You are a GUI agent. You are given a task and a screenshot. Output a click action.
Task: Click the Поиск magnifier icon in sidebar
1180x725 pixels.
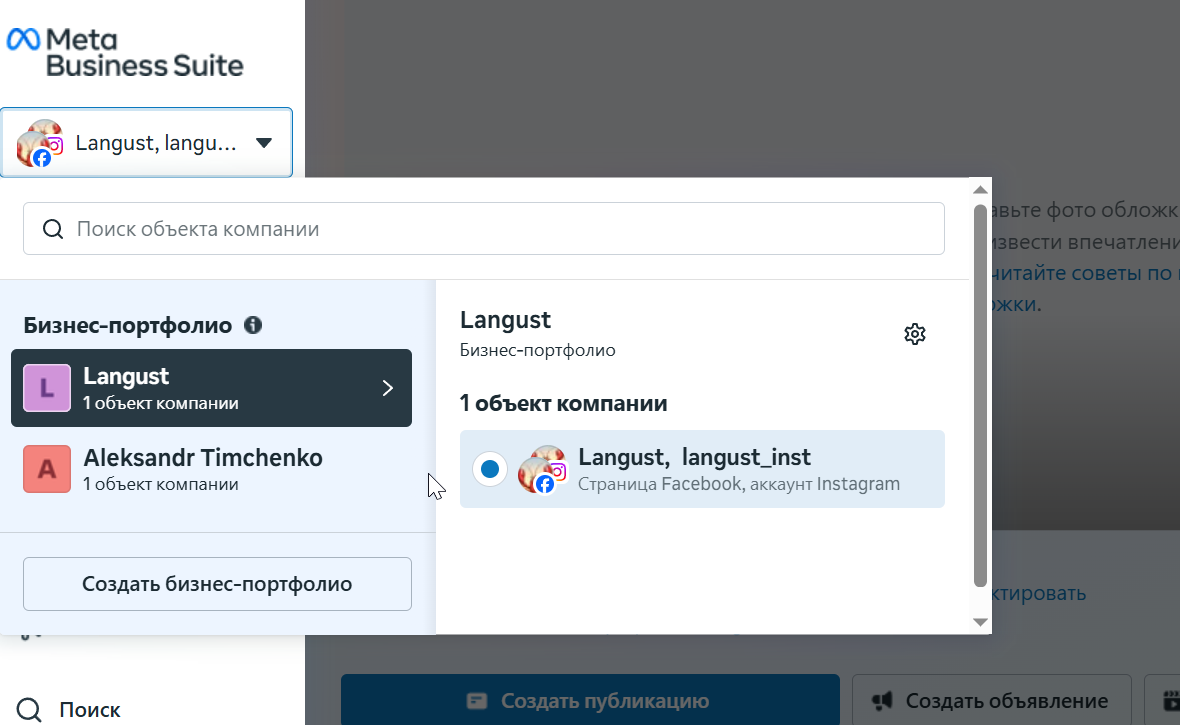coord(29,709)
